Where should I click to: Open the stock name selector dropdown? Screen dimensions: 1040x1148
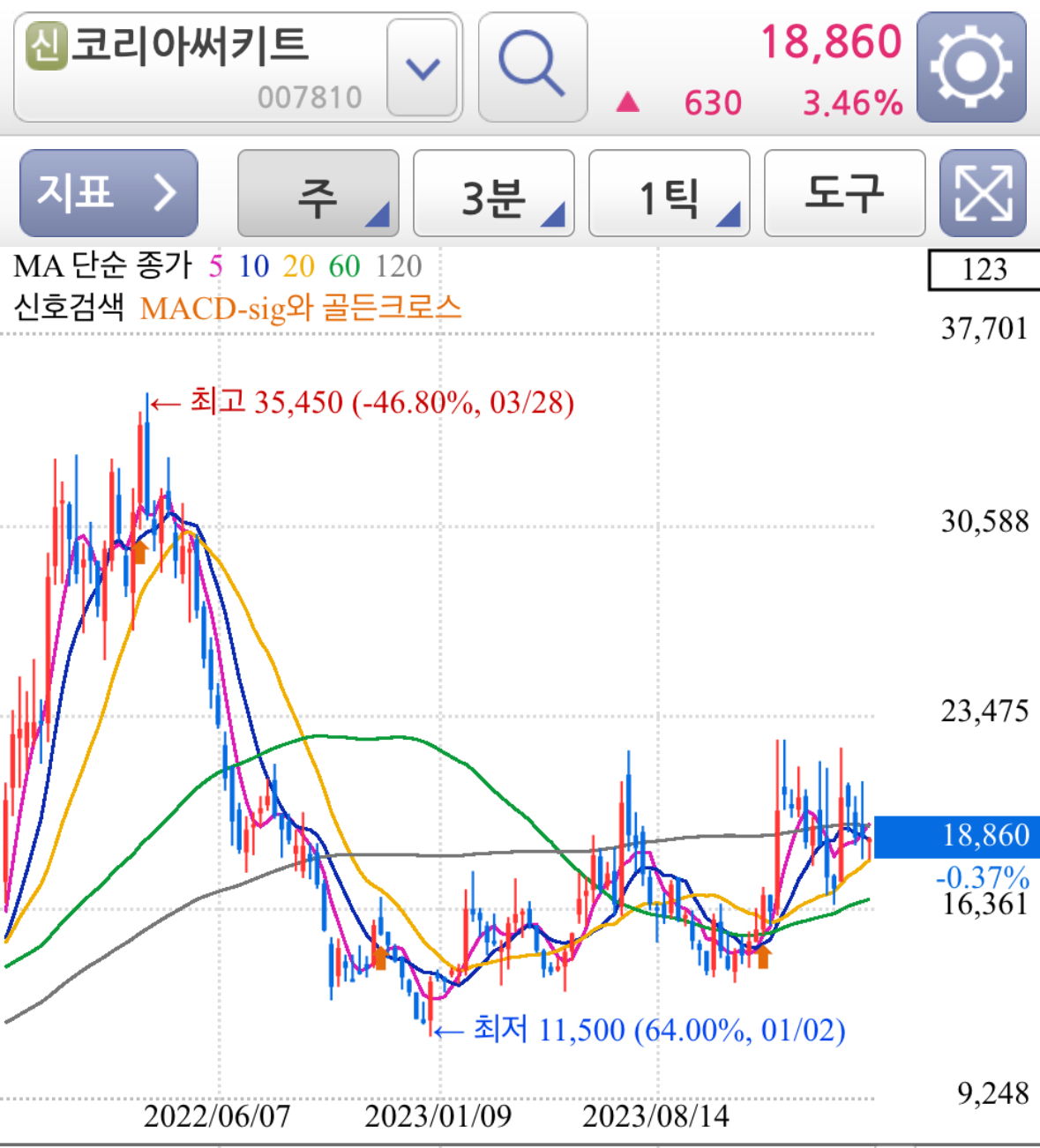pyautogui.click(x=423, y=66)
